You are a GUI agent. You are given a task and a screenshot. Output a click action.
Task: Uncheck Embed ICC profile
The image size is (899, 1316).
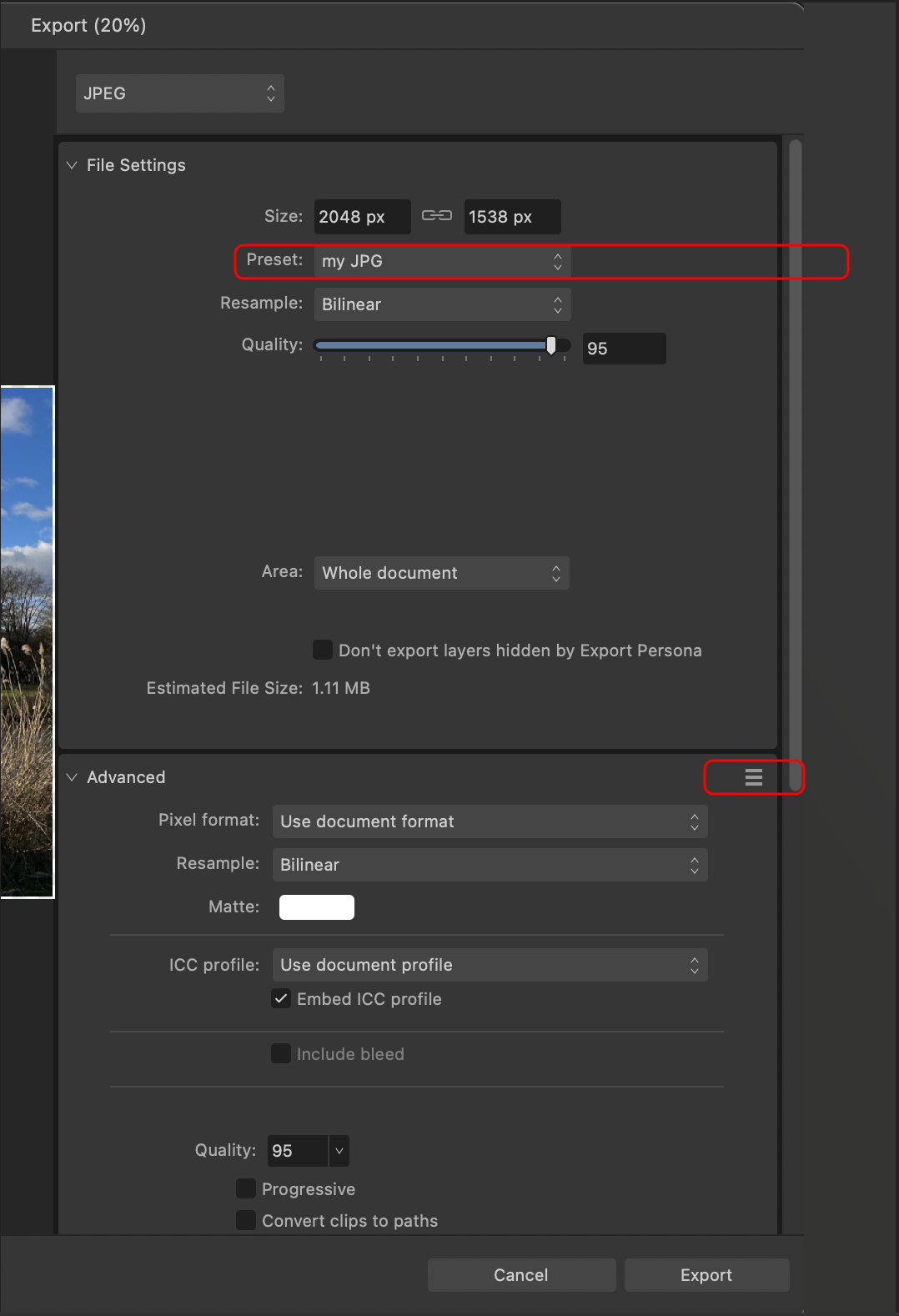tap(281, 998)
